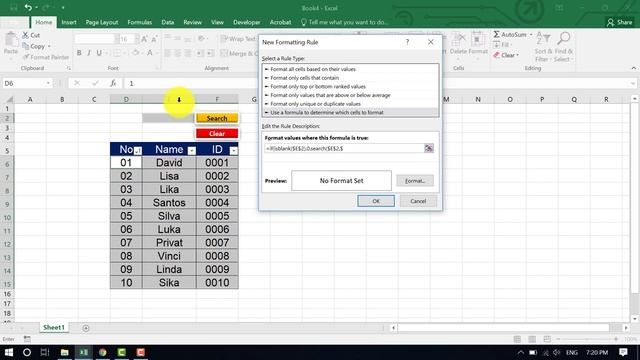The height and width of the screenshot is (360, 640).
Task: Click the formula input field in dialog
Action: [x=344, y=148]
